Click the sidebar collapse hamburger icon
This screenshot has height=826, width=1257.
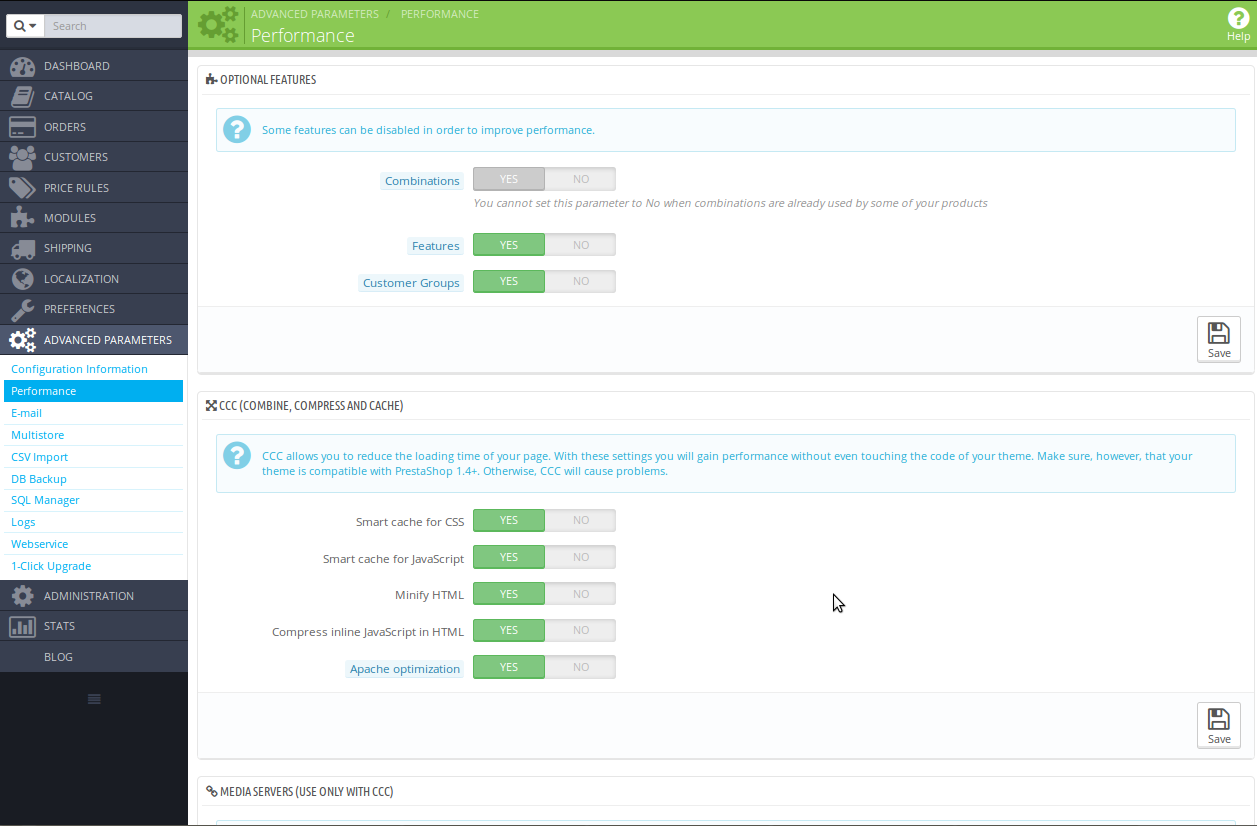tap(94, 699)
